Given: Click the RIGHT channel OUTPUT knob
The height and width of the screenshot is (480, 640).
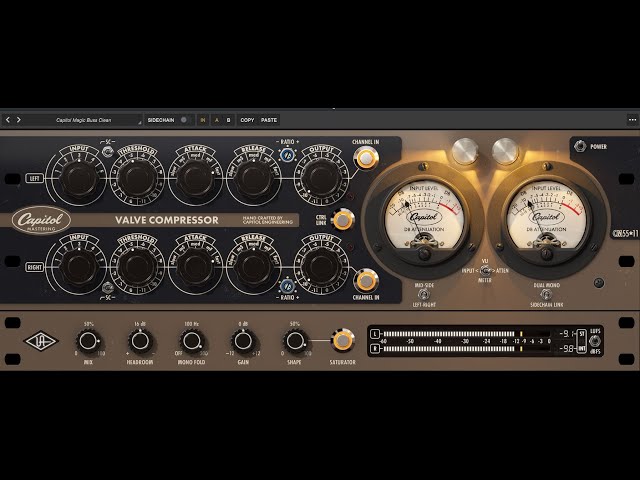Looking at the screenshot, I should click(321, 267).
